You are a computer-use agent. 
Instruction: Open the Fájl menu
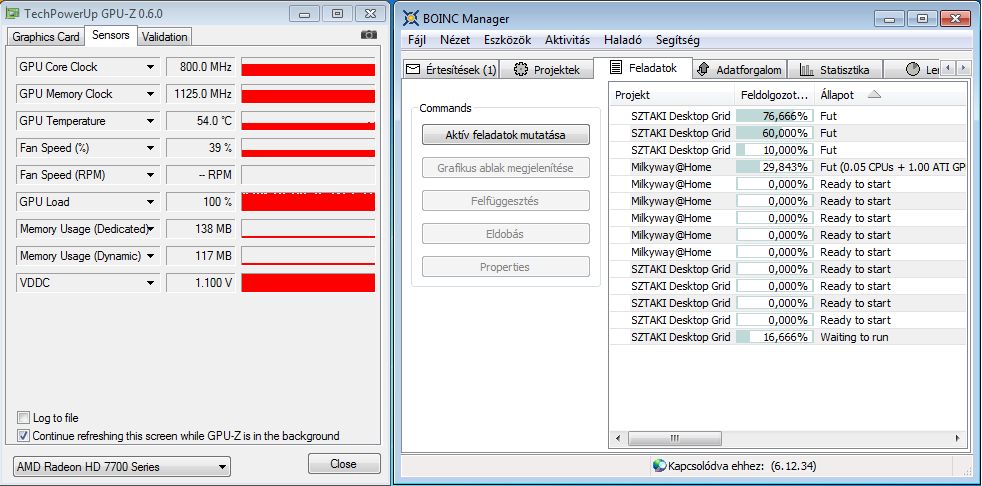coord(416,40)
